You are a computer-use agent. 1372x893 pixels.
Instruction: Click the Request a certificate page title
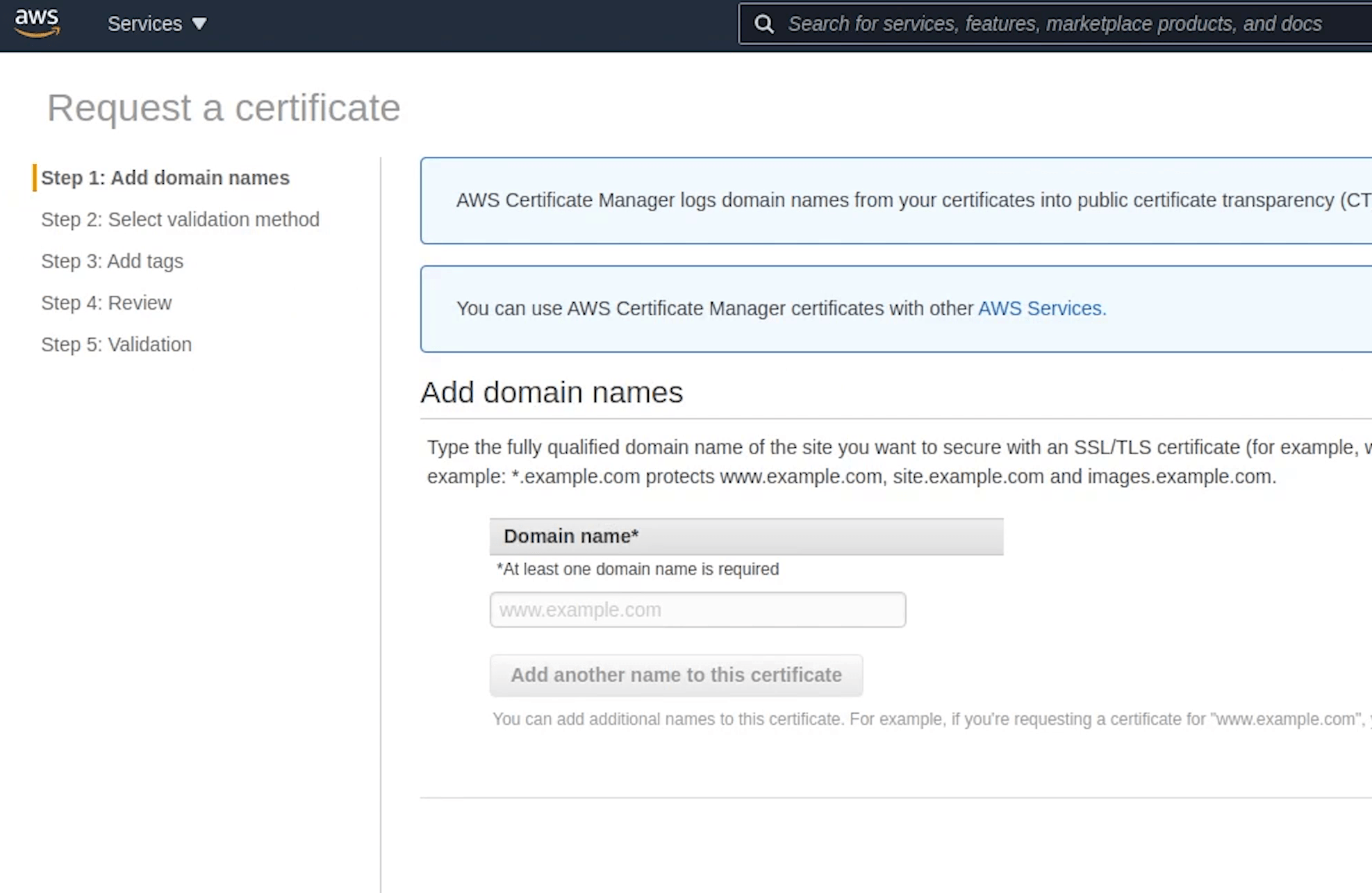click(x=223, y=108)
